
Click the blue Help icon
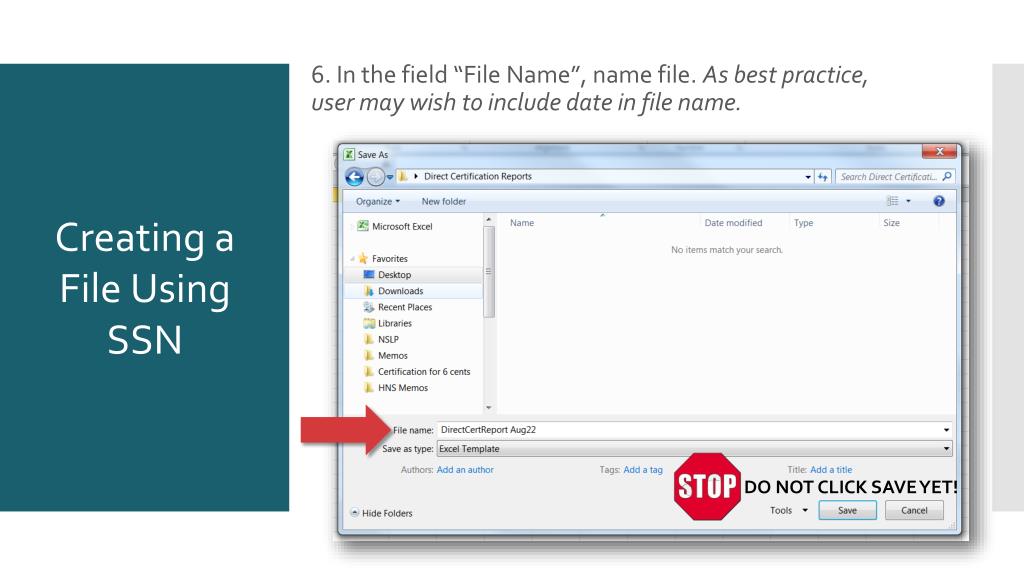coord(939,201)
